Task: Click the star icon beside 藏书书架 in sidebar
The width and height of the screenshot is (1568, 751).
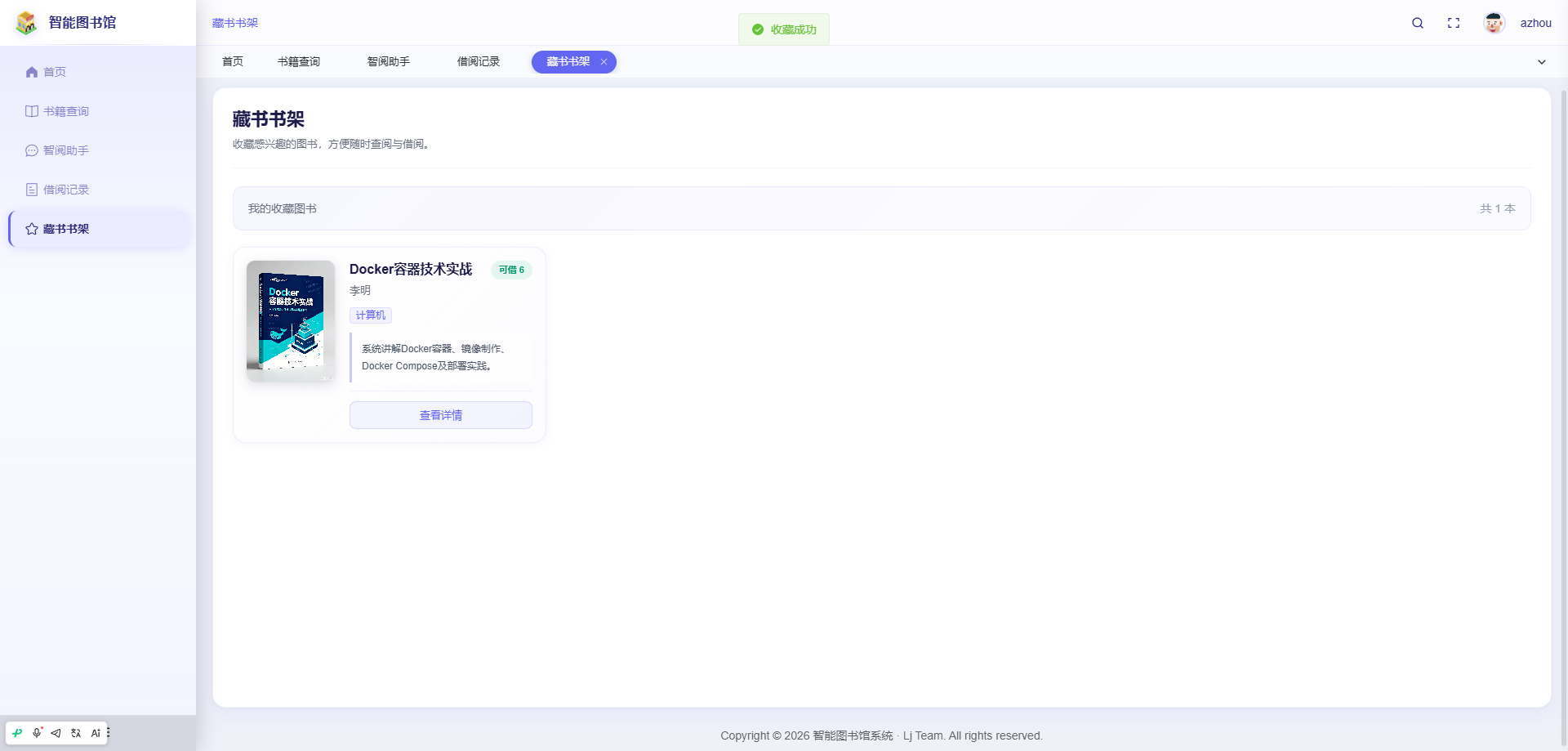Action: 32,229
